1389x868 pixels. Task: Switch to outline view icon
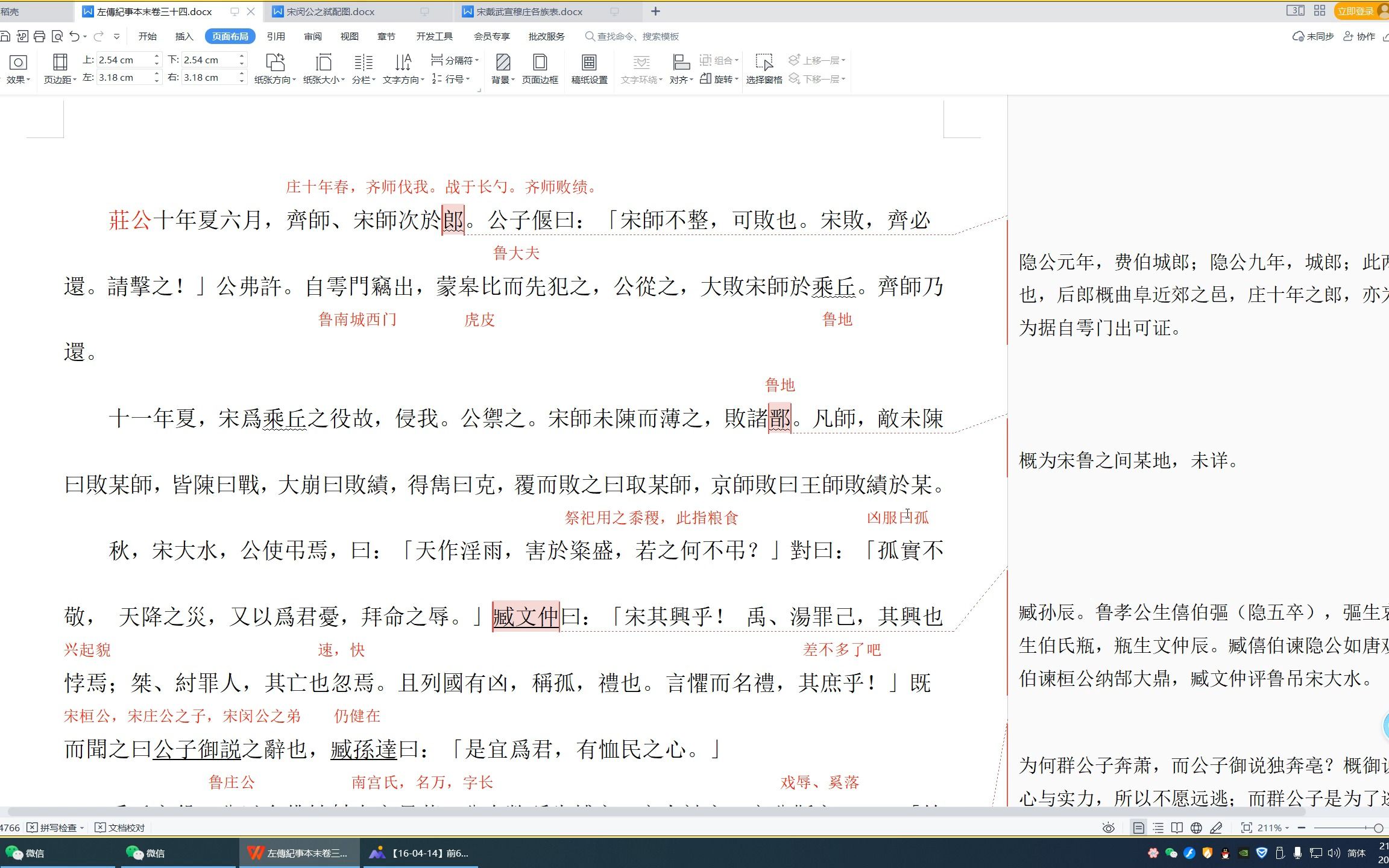point(1157,828)
